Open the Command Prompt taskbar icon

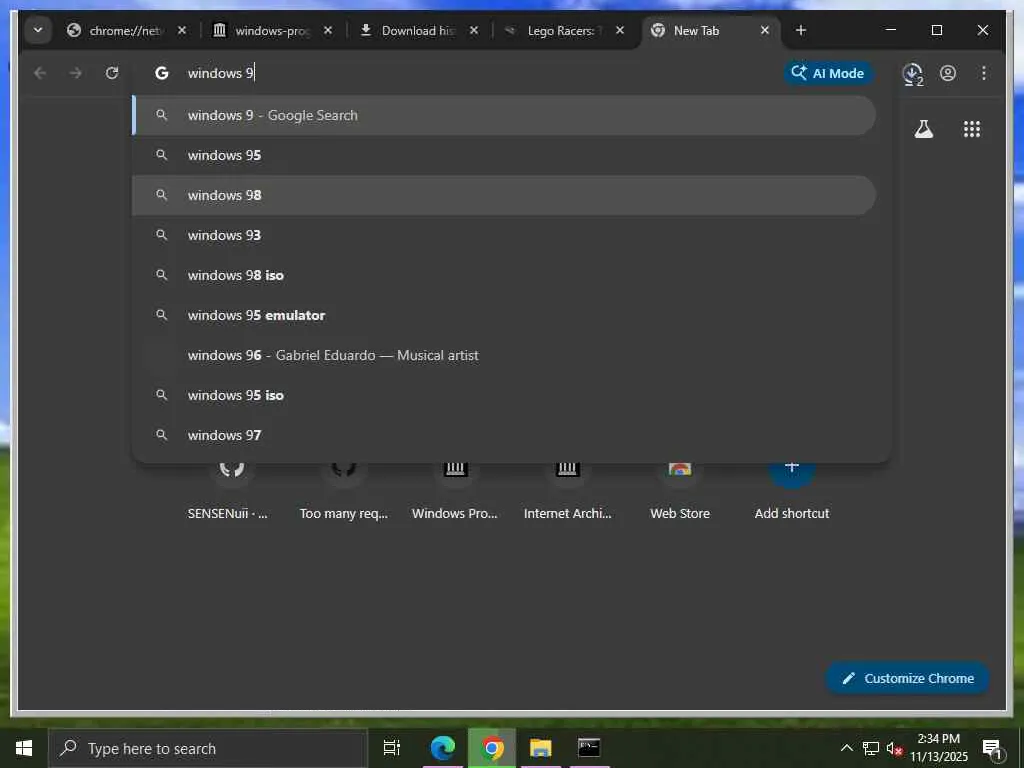pyautogui.click(x=589, y=748)
